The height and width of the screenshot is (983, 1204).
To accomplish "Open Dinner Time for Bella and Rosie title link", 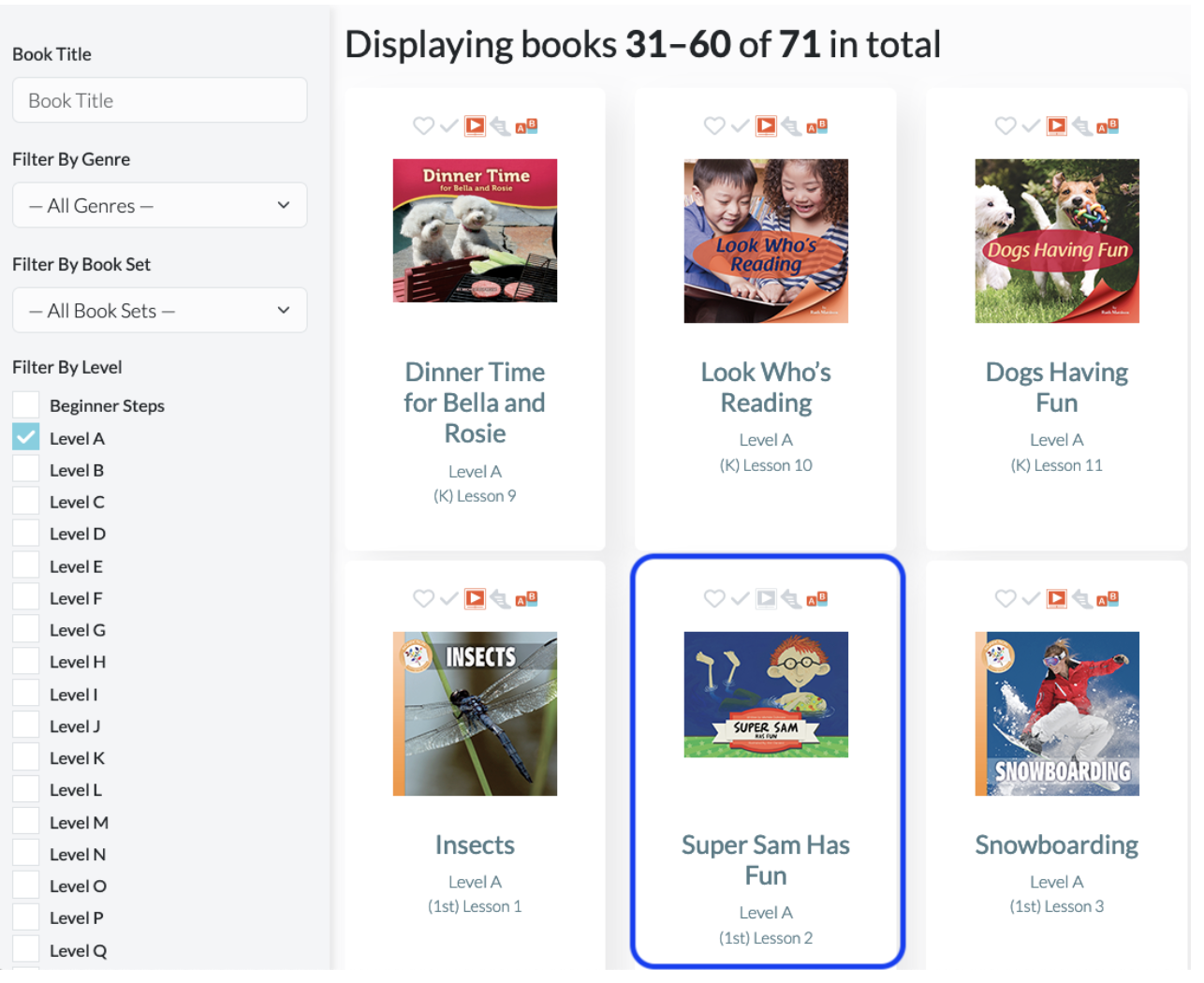I will [x=475, y=403].
